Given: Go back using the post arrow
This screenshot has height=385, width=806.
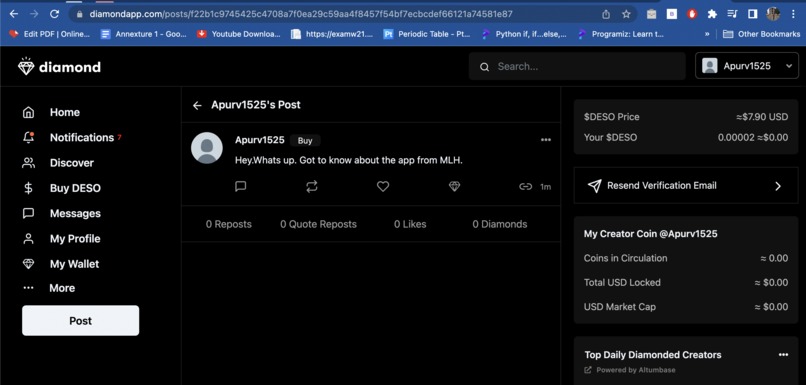Looking at the screenshot, I should click(197, 105).
